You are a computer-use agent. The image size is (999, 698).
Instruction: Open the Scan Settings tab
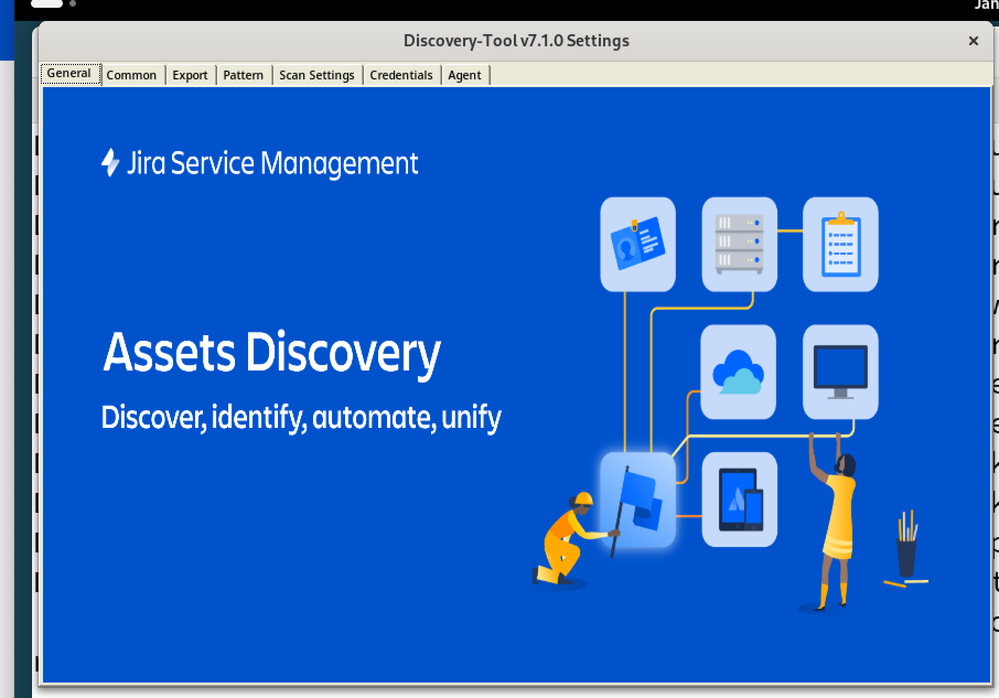(317, 75)
